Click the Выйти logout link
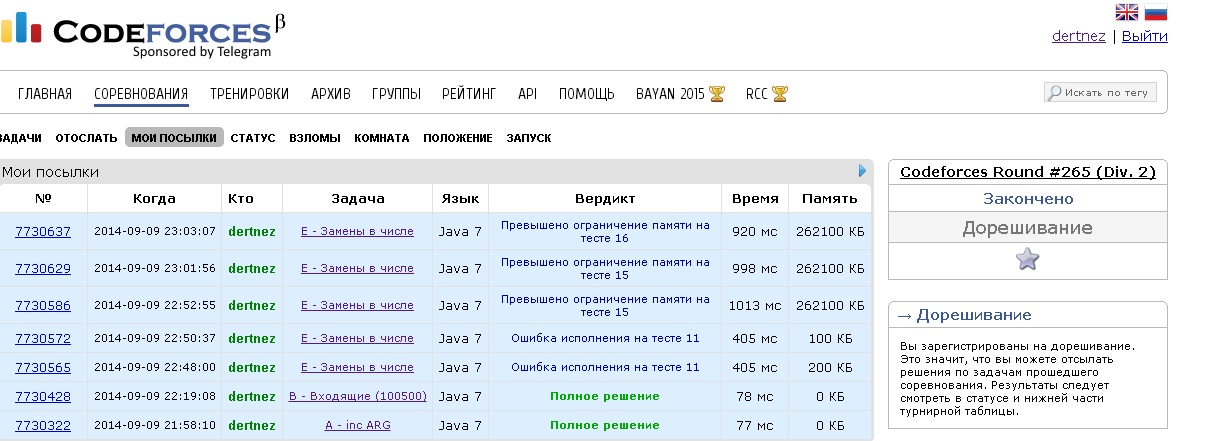Image resolution: width=1219 pixels, height=441 pixels. point(1144,36)
